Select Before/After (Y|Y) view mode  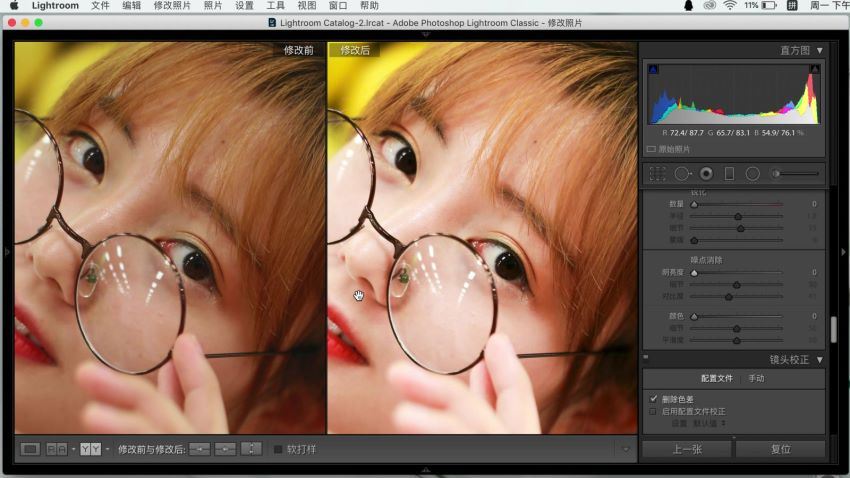[91, 449]
